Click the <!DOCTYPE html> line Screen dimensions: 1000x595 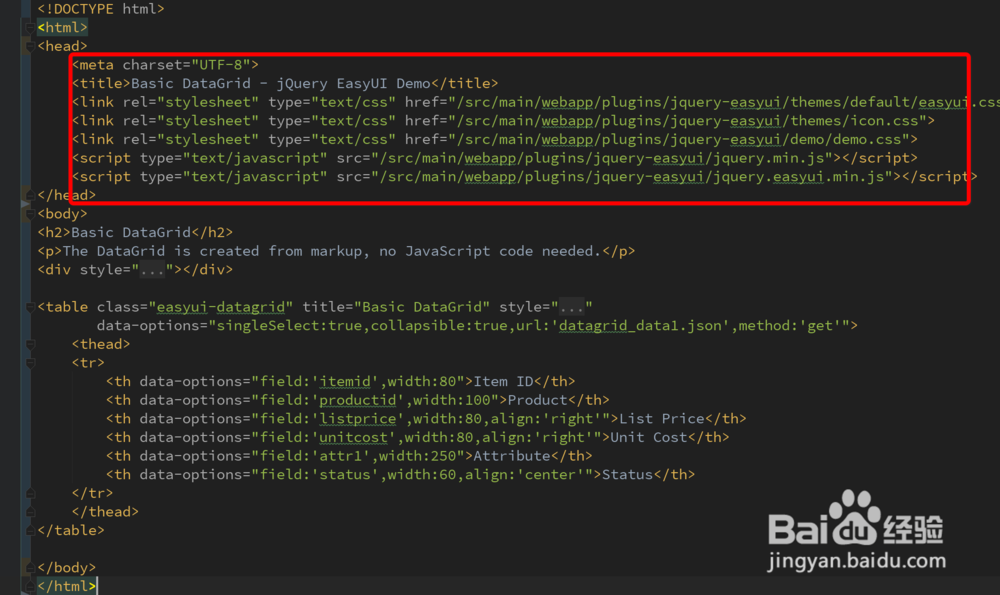click(101, 9)
